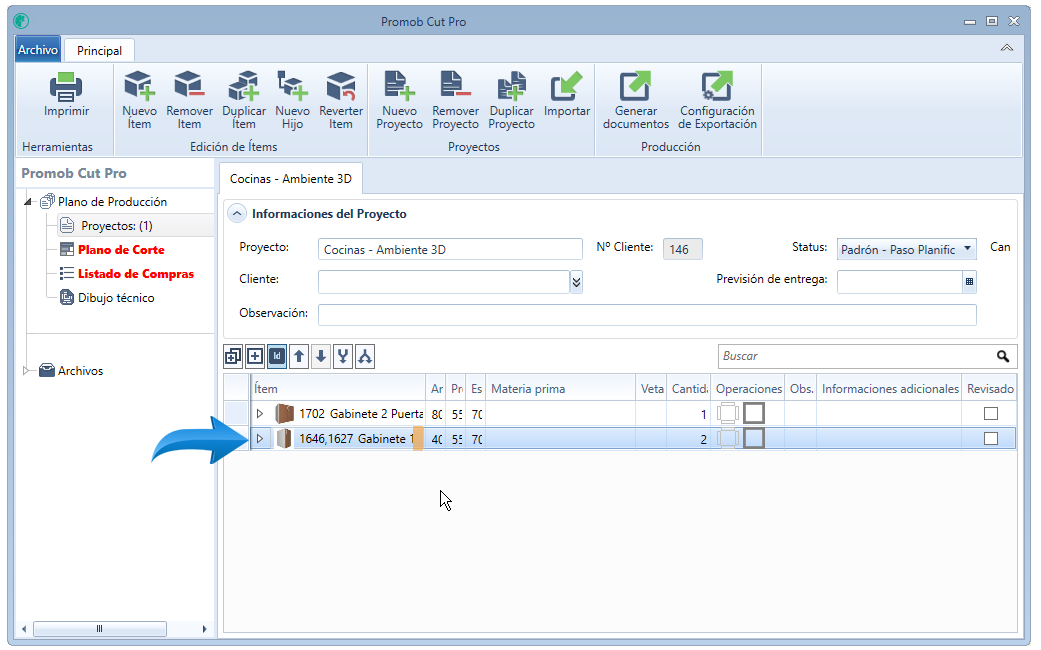Image resolution: width=1041 pixels, height=650 pixels.
Task: Collapse the Plano de Producción tree node
Action: pos(28,201)
